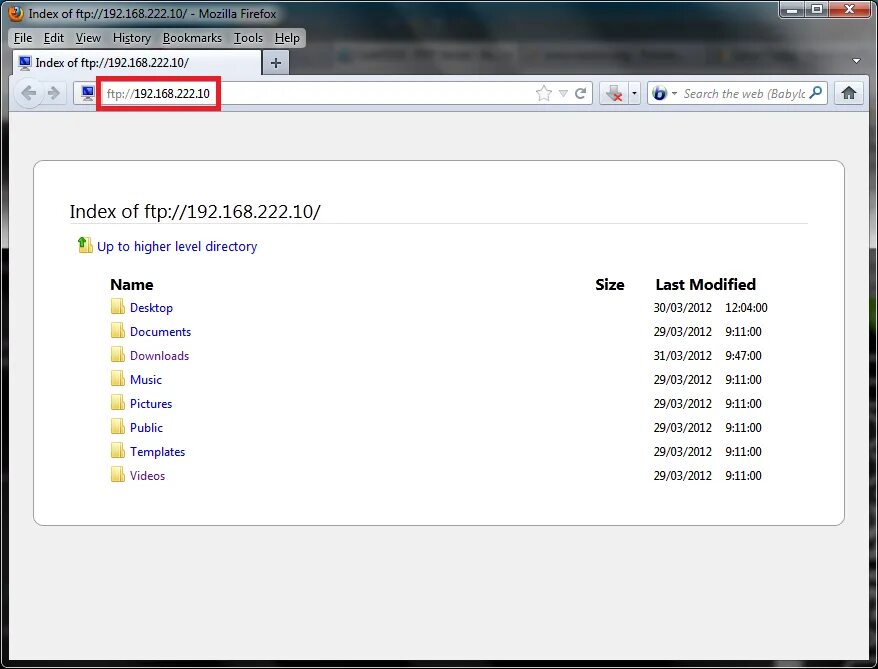Click the Last Modified column header

[x=706, y=284]
